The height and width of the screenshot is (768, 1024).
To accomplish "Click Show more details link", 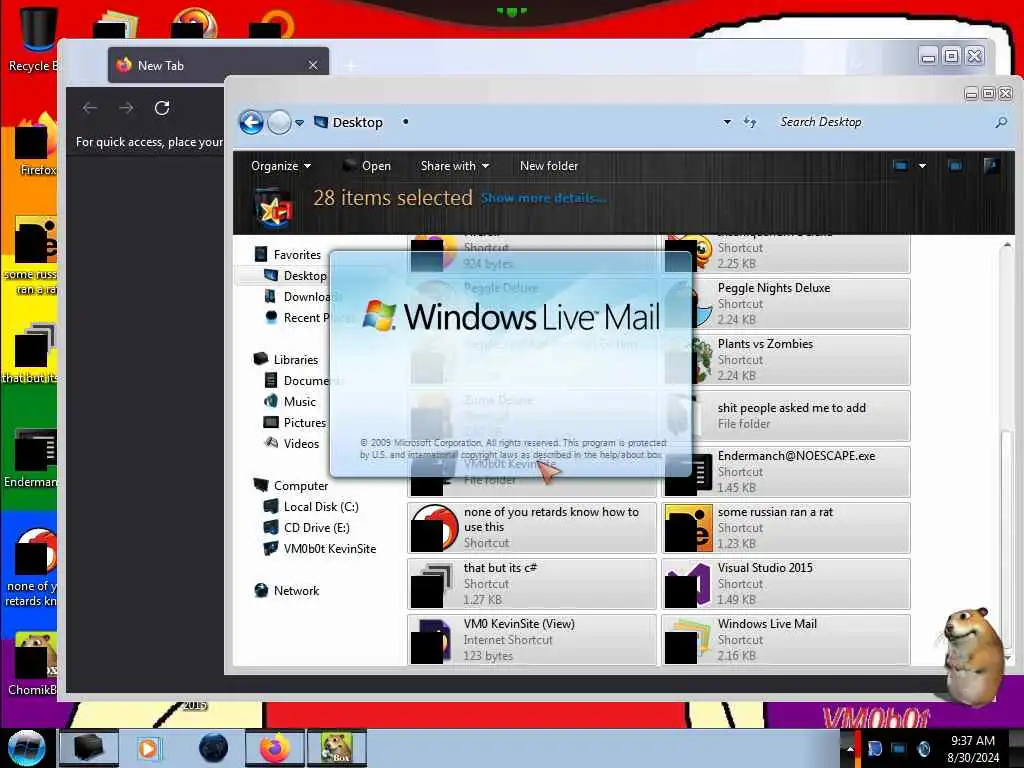I will tap(543, 198).
